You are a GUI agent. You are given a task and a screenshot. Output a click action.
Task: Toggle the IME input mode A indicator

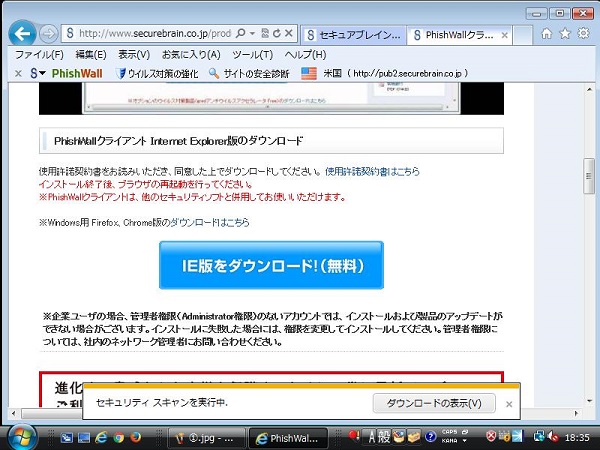371,436
